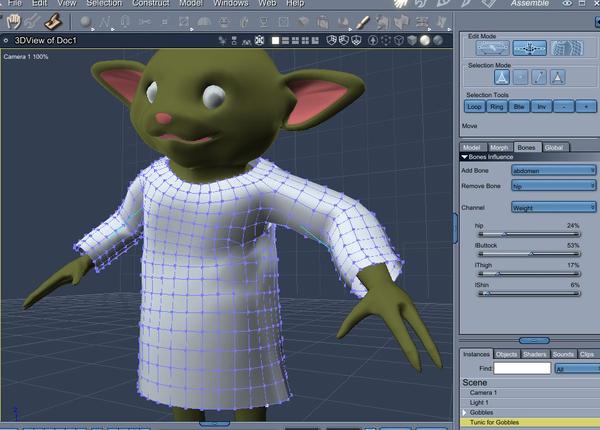Click the Btw selection button
The width and height of the screenshot is (600, 430).
[519, 107]
